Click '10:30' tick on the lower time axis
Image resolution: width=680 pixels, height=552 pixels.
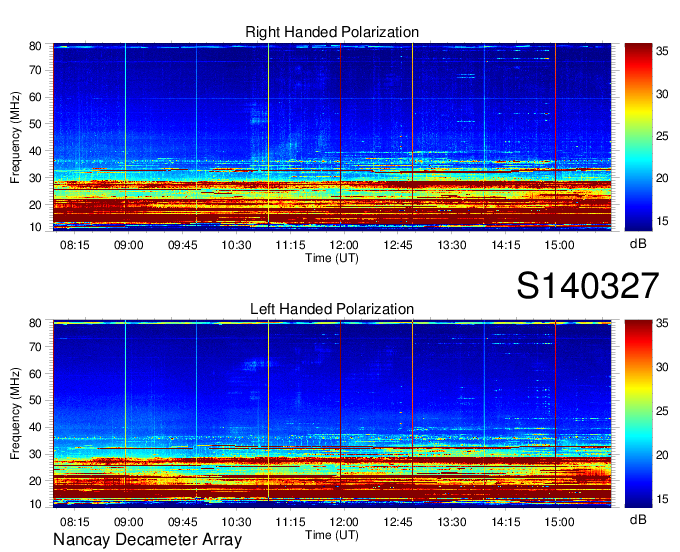(x=236, y=522)
